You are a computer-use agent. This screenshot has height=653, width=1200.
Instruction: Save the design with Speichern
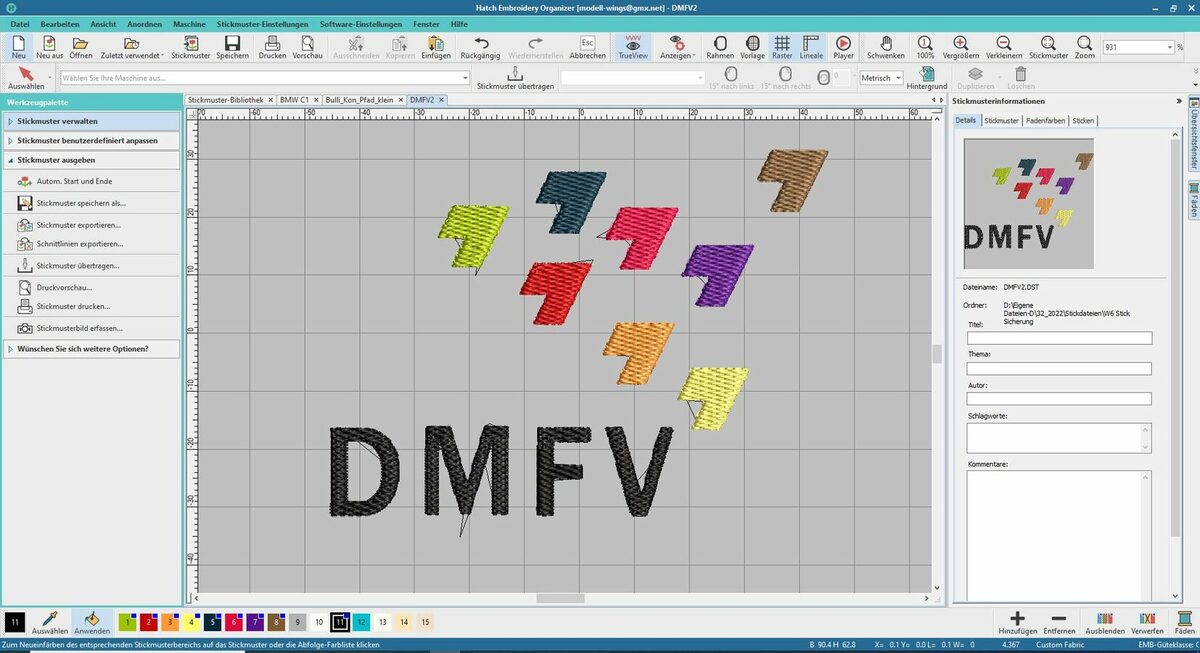point(232,47)
